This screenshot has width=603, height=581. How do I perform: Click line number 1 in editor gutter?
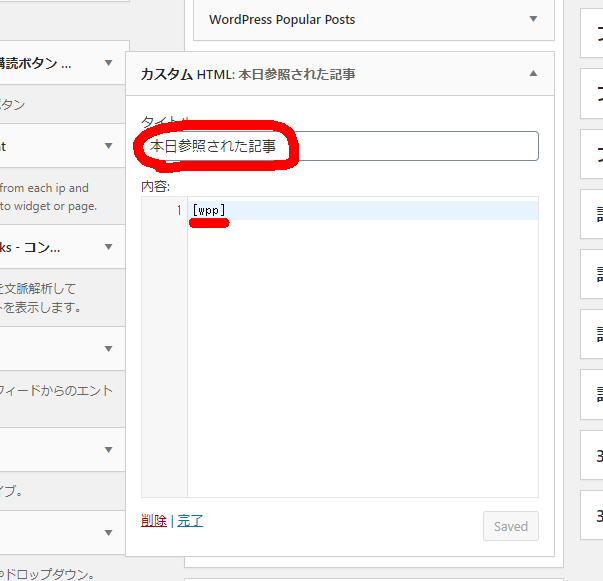178,210
